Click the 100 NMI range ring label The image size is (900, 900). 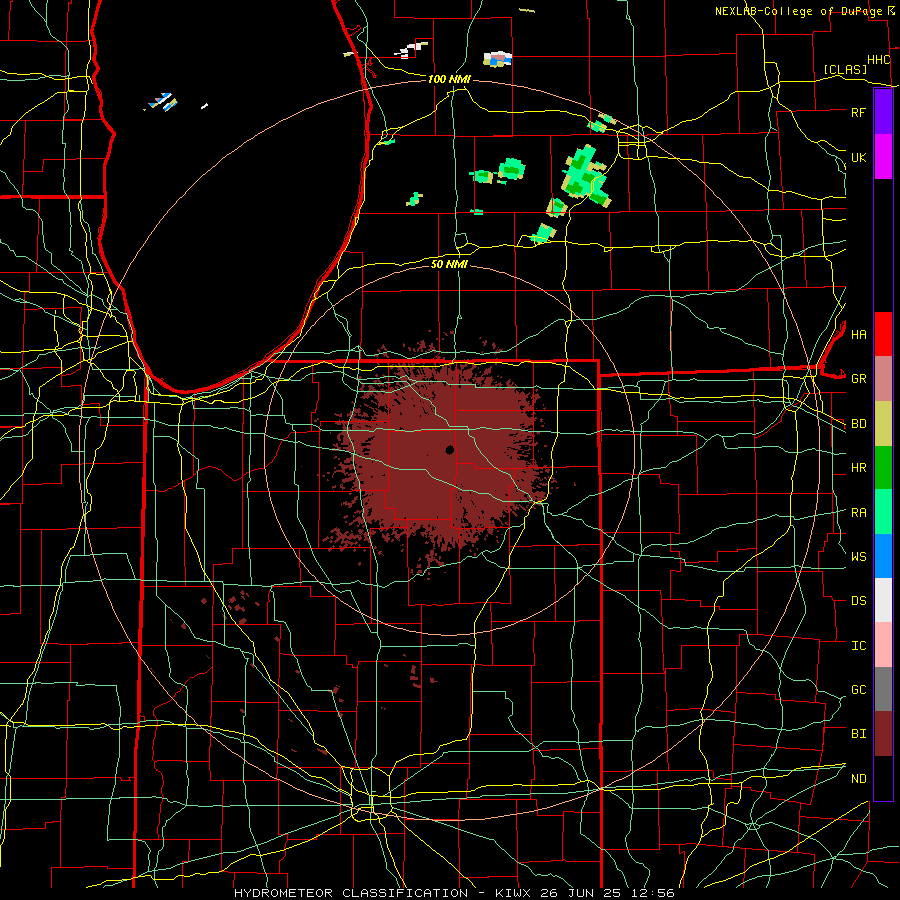tap(449, 79)
